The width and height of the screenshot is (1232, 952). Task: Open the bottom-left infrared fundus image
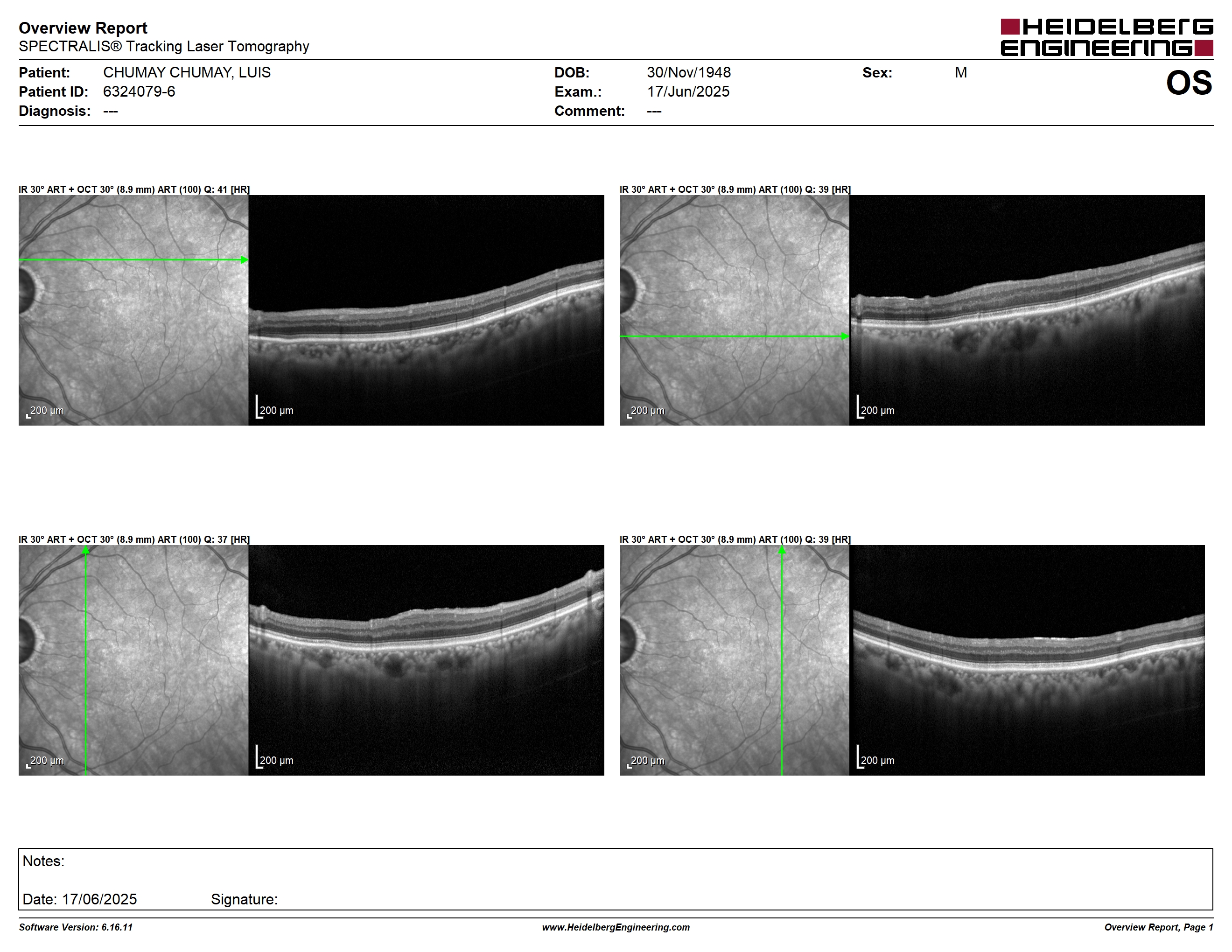coord(133,660)
